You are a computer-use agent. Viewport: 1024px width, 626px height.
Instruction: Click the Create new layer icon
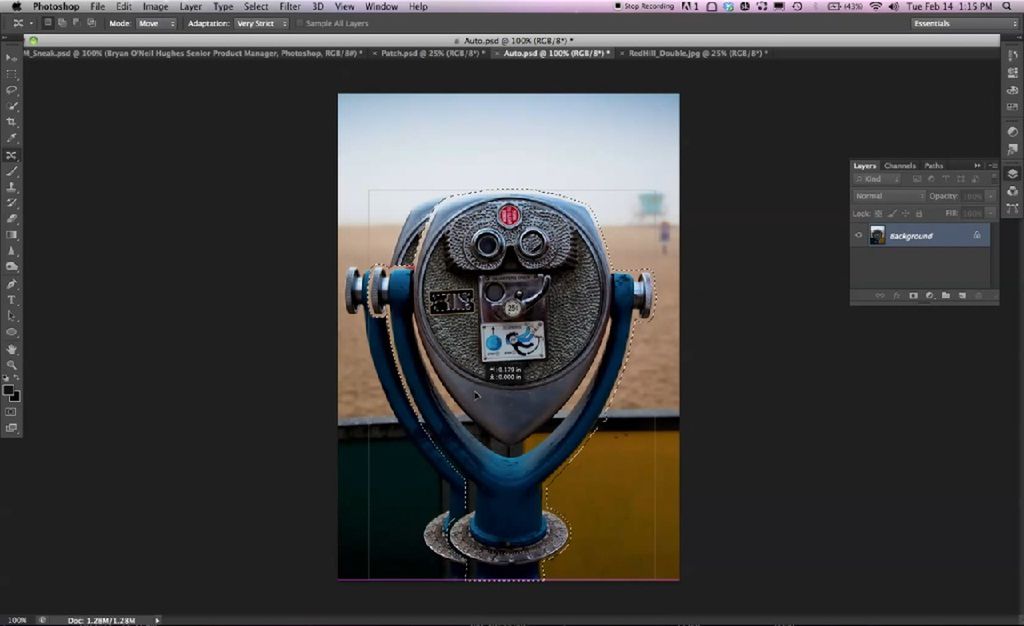(x=962, y=296)
